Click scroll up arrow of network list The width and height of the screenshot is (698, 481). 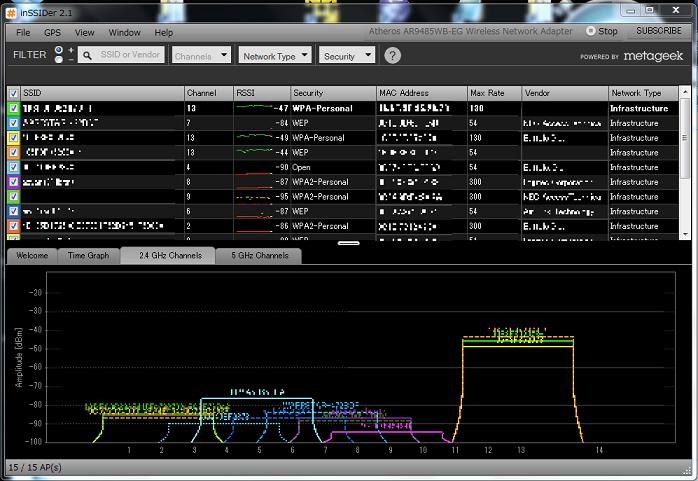pos(685,92)
